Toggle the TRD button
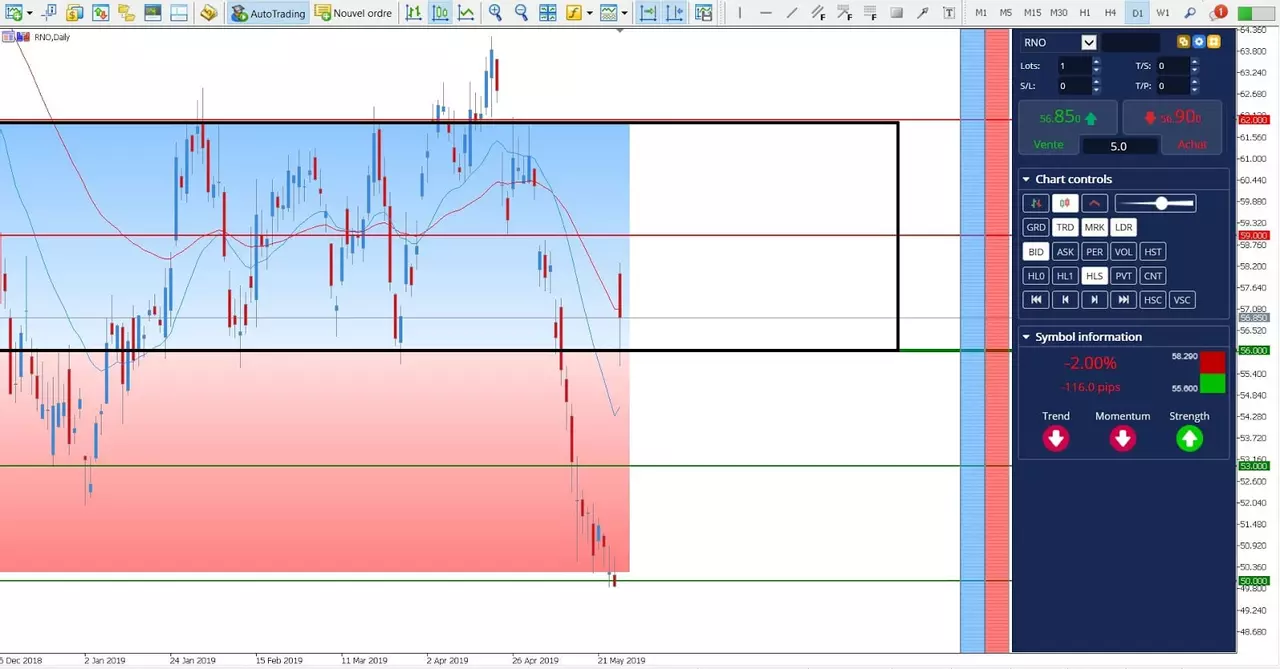This screenshot has height=669, width=1280. [1065, 227]
